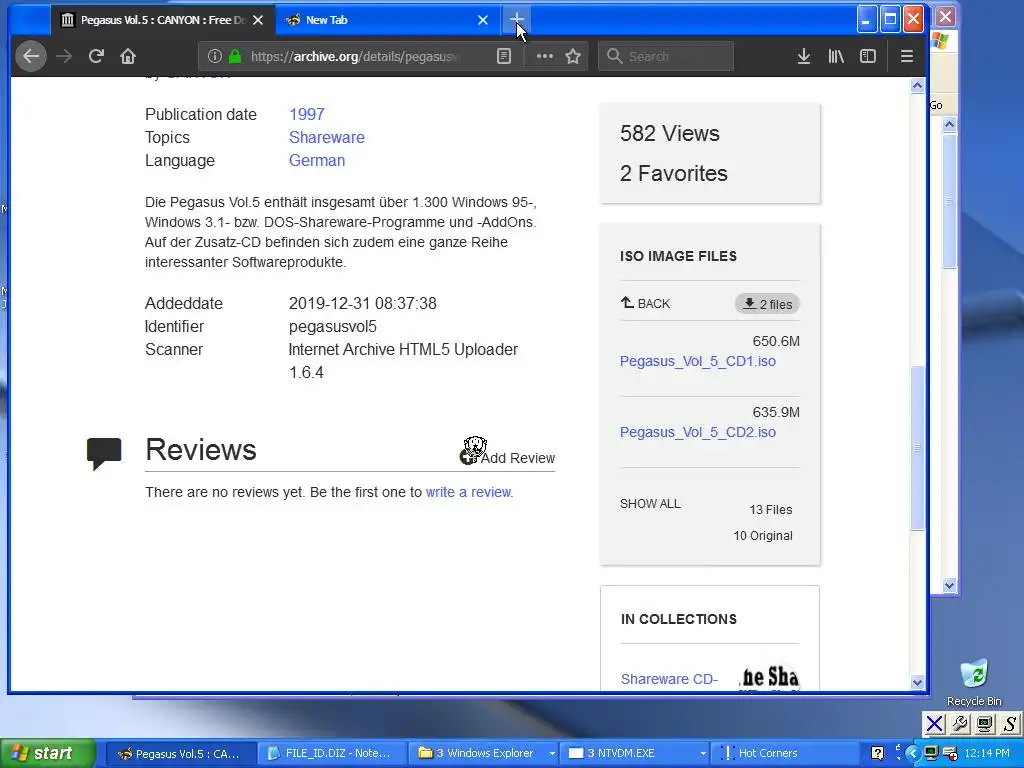
Task: Open the Shareware topic link
Action: pyautogui.click(x=327, y=137)
